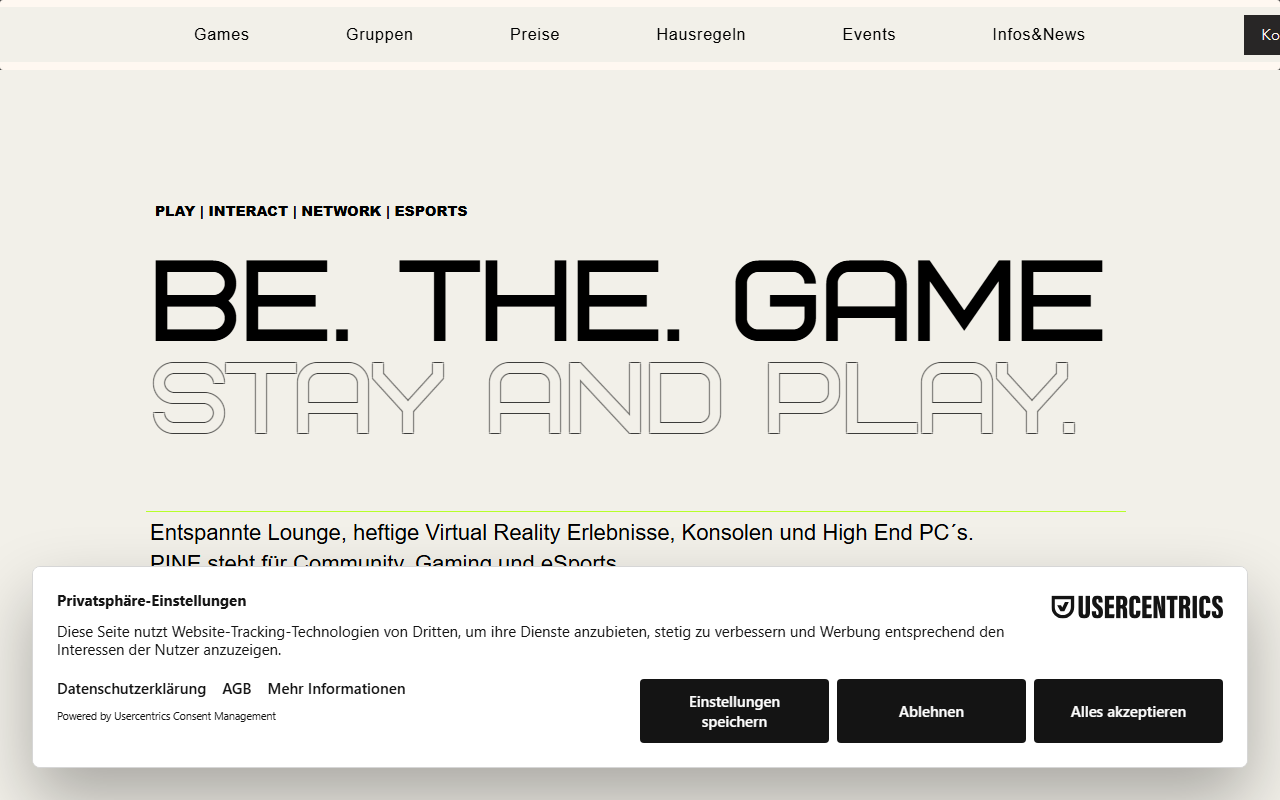Image resolution: width=1280 pixels, height=800 pixels.
Task: Expand Mehr Informationen in the consent banner
Action: [336, 689]
